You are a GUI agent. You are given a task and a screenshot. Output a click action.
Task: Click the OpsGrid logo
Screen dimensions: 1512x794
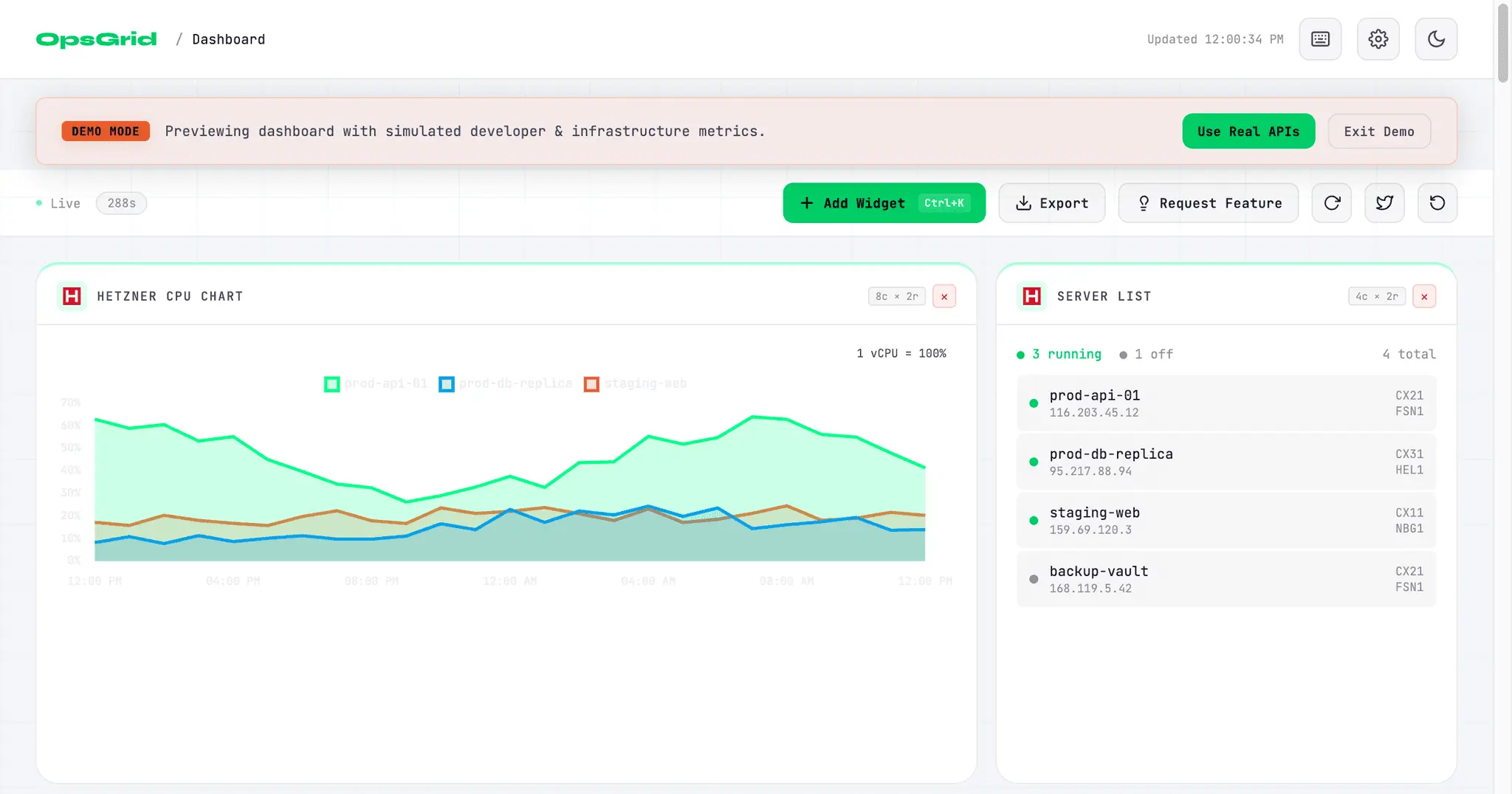96,39
